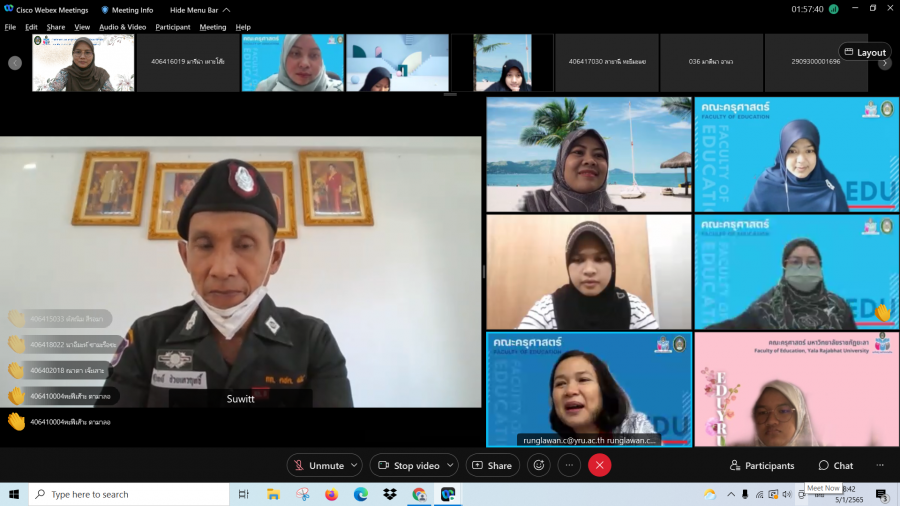Open Dropbox from the Windows taskbar
The image size is (900, 506).
point(390,494)
